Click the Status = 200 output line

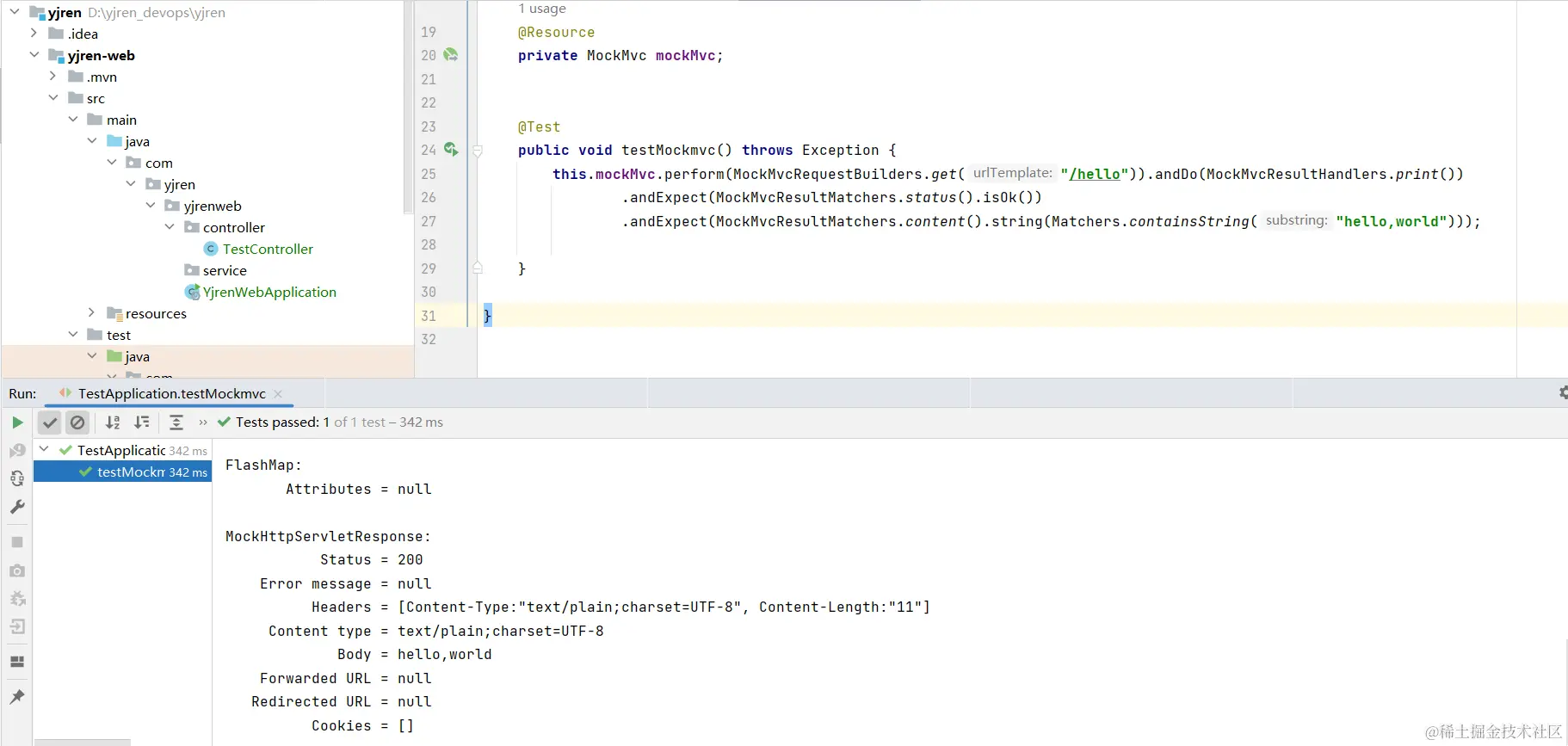[x=371, y=560]
